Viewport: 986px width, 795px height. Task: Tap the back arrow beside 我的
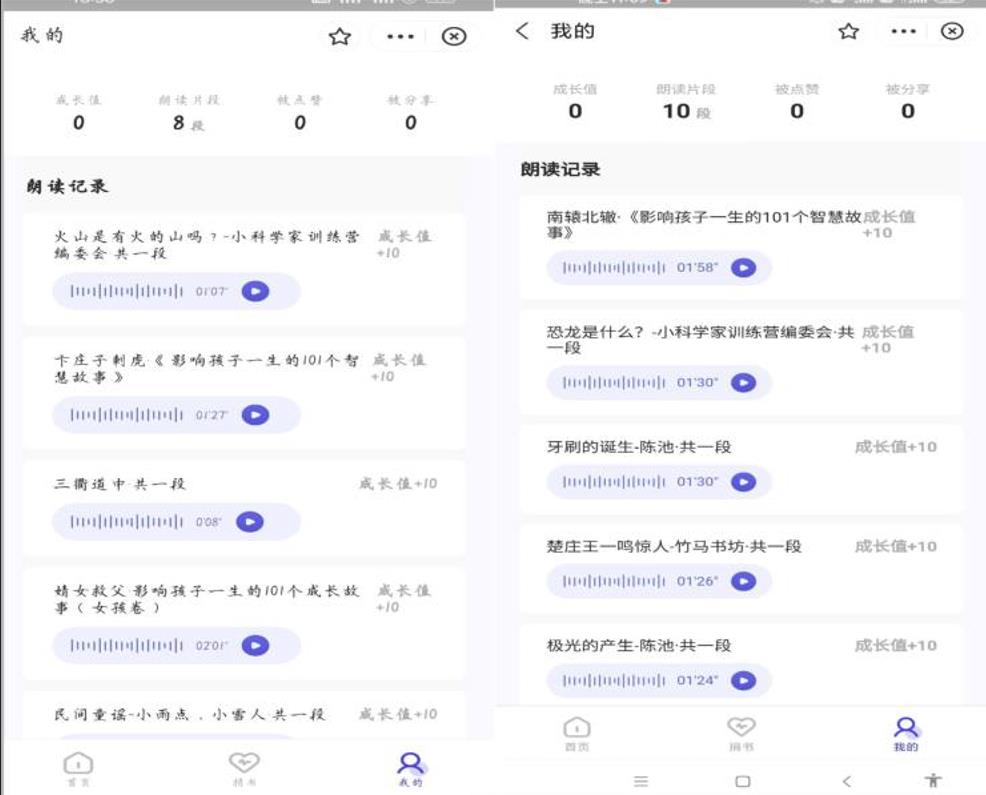coord(522,32)
